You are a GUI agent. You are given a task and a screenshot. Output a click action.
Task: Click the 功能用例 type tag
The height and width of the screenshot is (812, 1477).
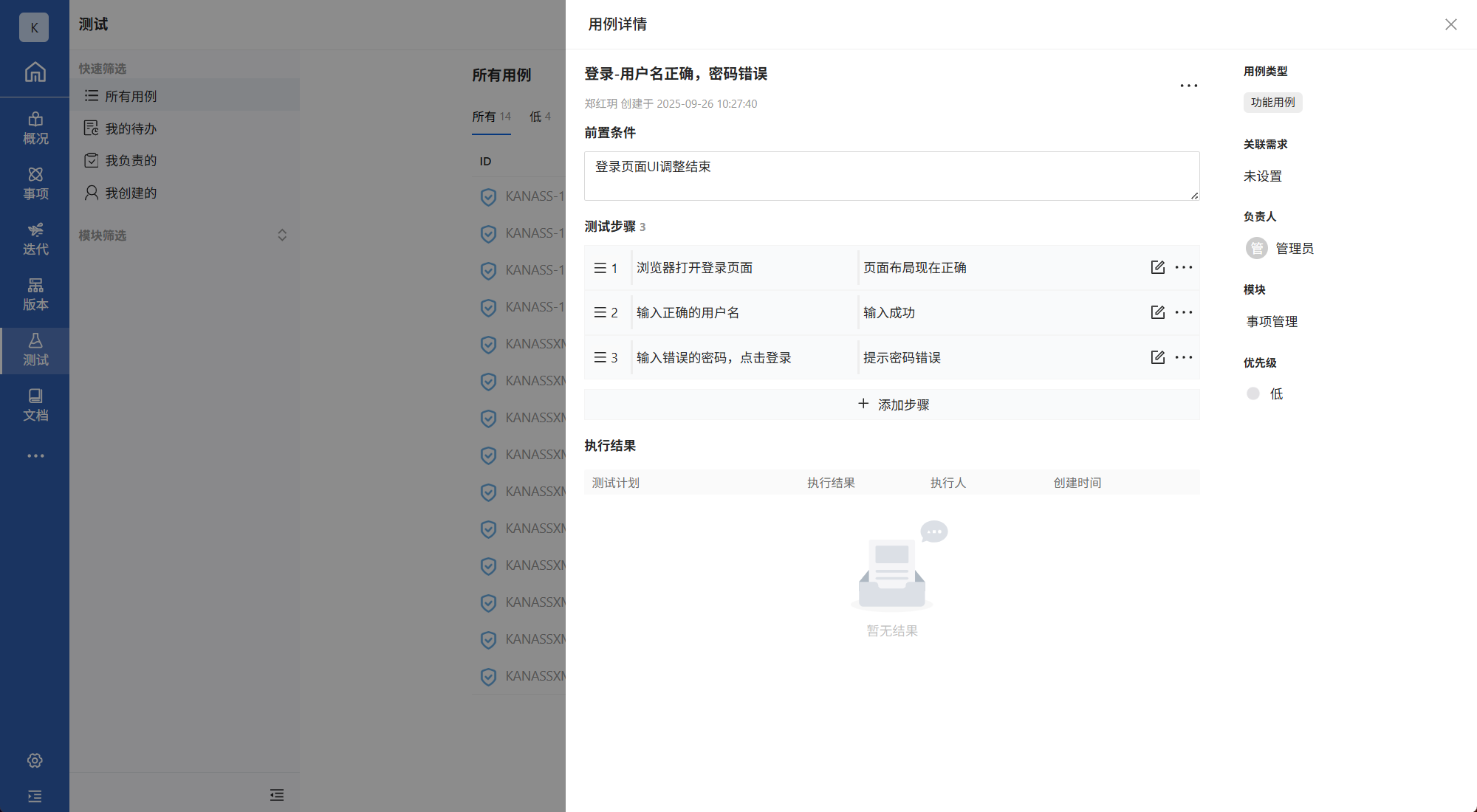pos(1272,103)
